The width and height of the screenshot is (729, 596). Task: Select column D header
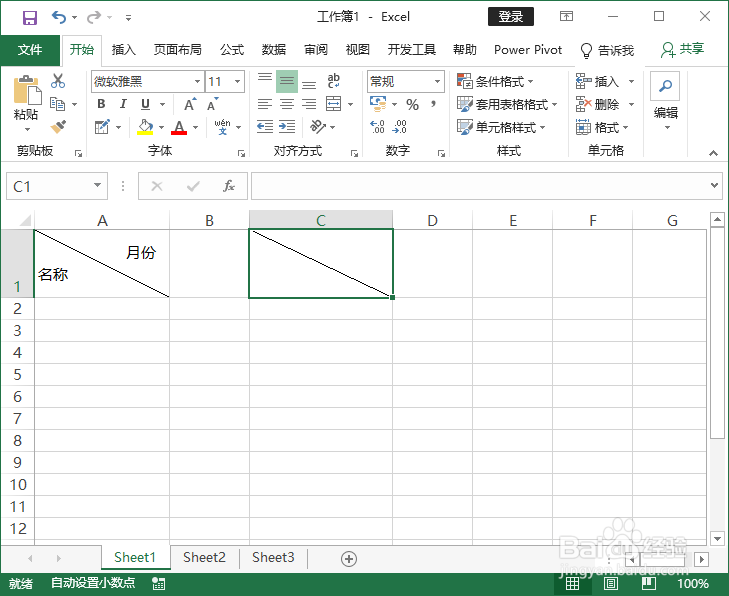coord(432,220)
